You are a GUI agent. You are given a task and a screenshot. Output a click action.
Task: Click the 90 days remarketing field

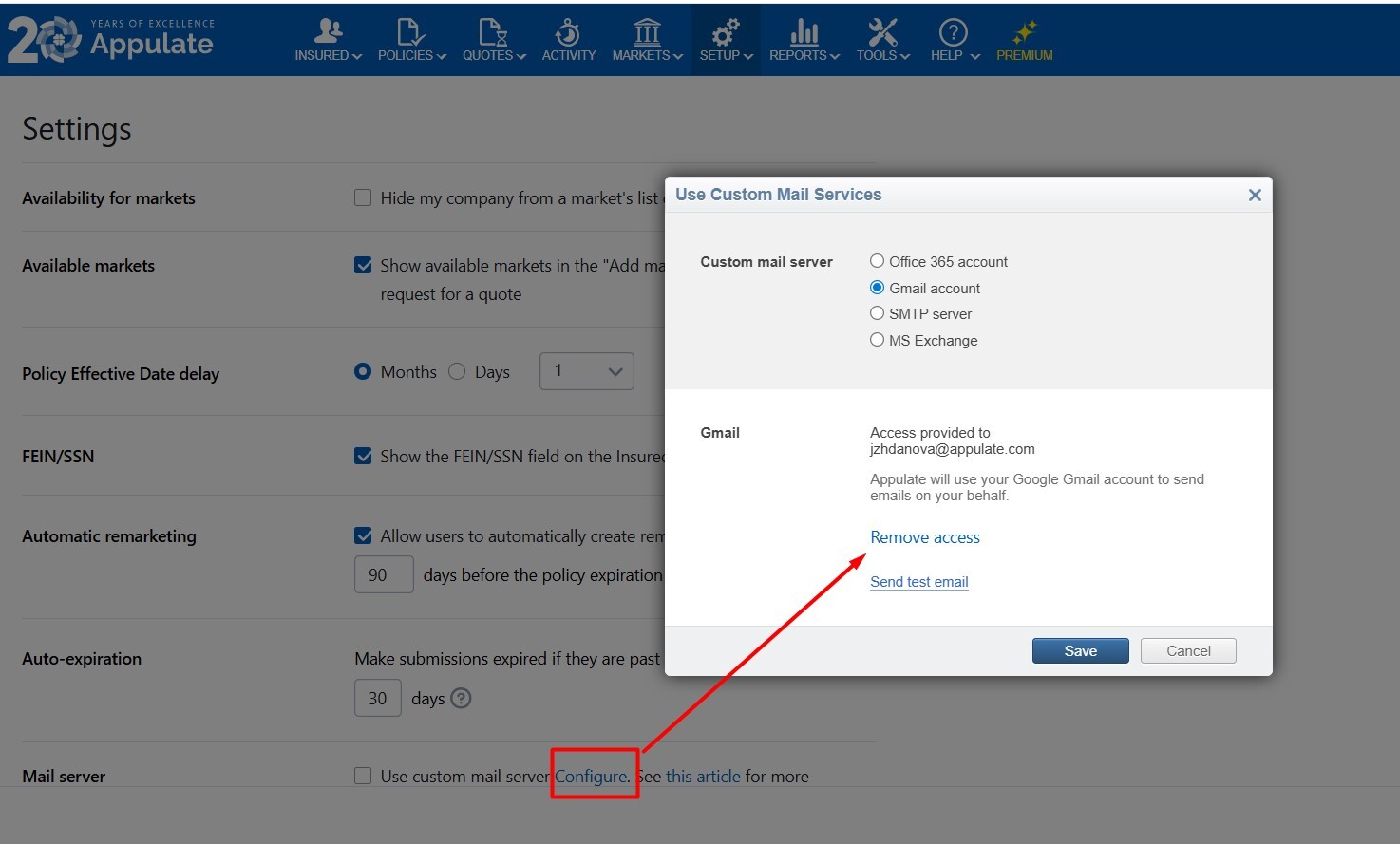click(x=384, y=575)
